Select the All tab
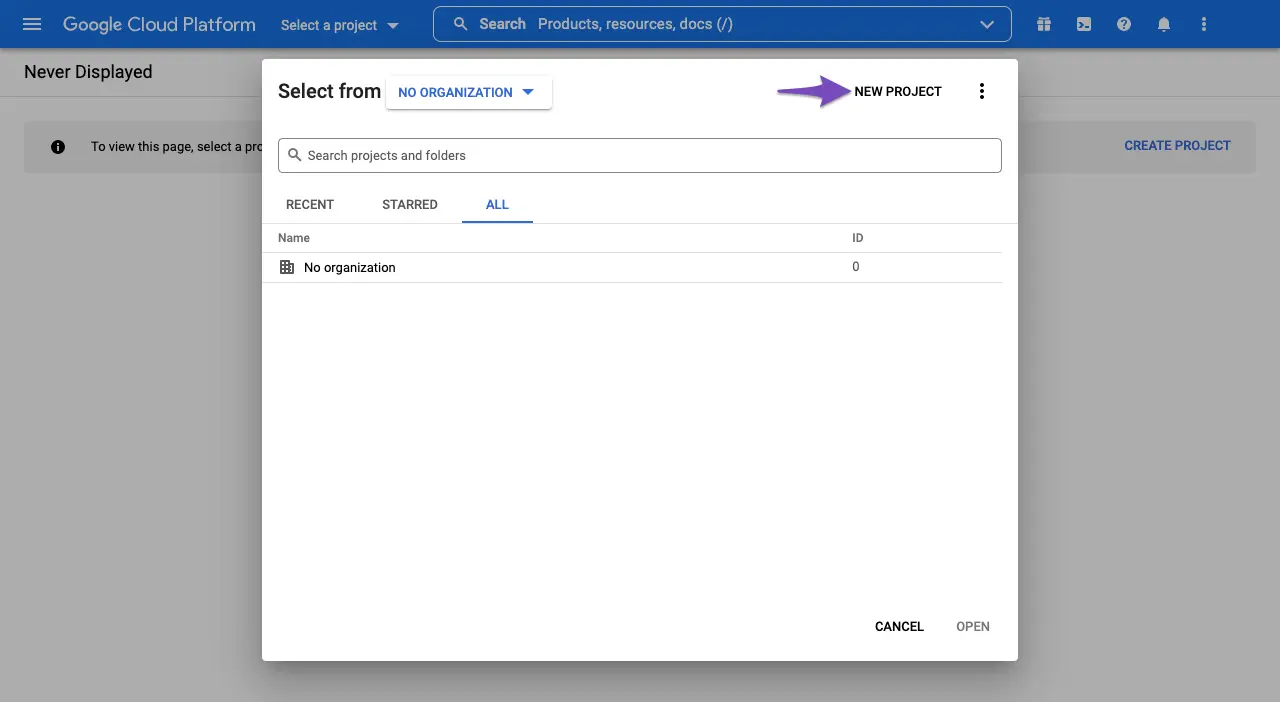Viewport: 1280px width, 702px height. pyautogui.click(x=497, y=204)
